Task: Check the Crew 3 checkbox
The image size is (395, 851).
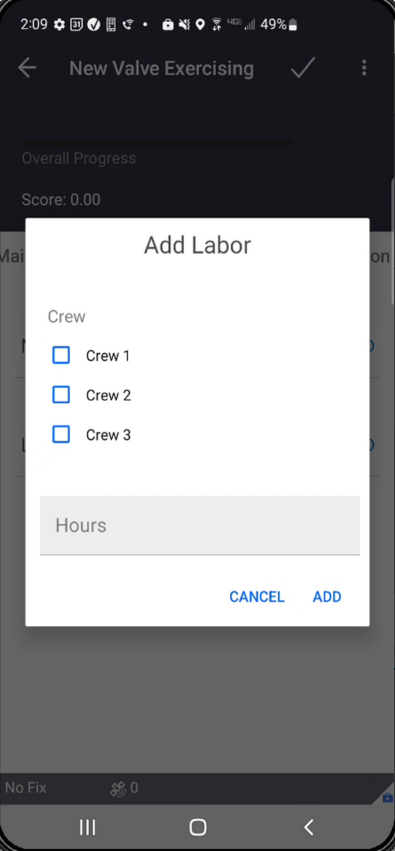Action: coord(61,434)
